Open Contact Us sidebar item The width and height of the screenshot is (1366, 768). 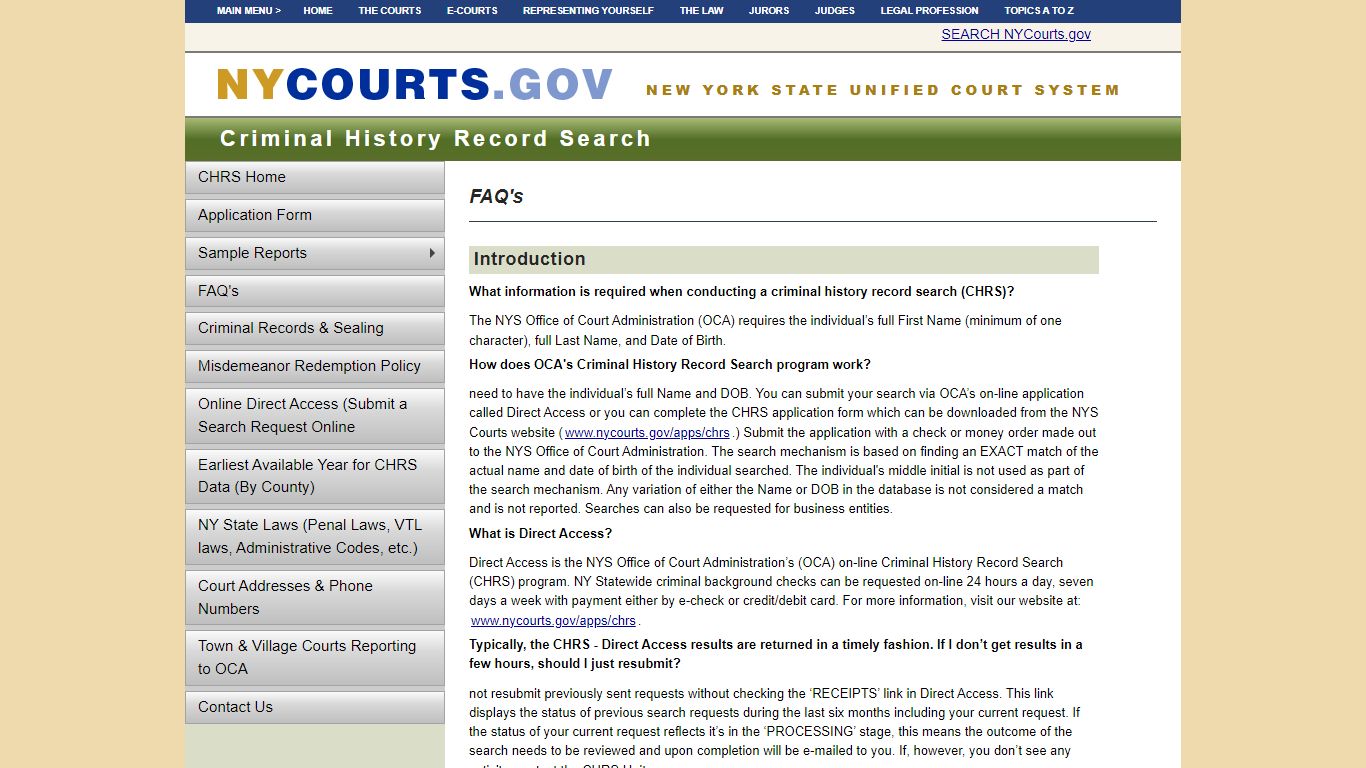(x=315, y=707)
